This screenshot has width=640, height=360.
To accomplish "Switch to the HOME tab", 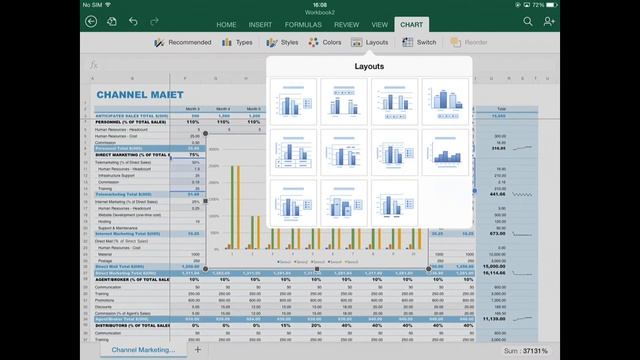I will pyautogui.click(x=226, y=25).
